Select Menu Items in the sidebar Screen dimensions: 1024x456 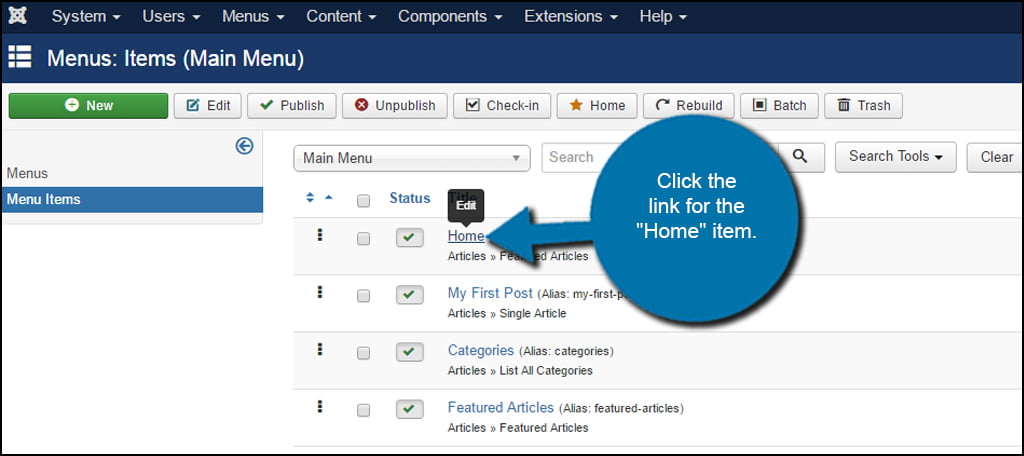pyautogui.click(x=132, y=199)
